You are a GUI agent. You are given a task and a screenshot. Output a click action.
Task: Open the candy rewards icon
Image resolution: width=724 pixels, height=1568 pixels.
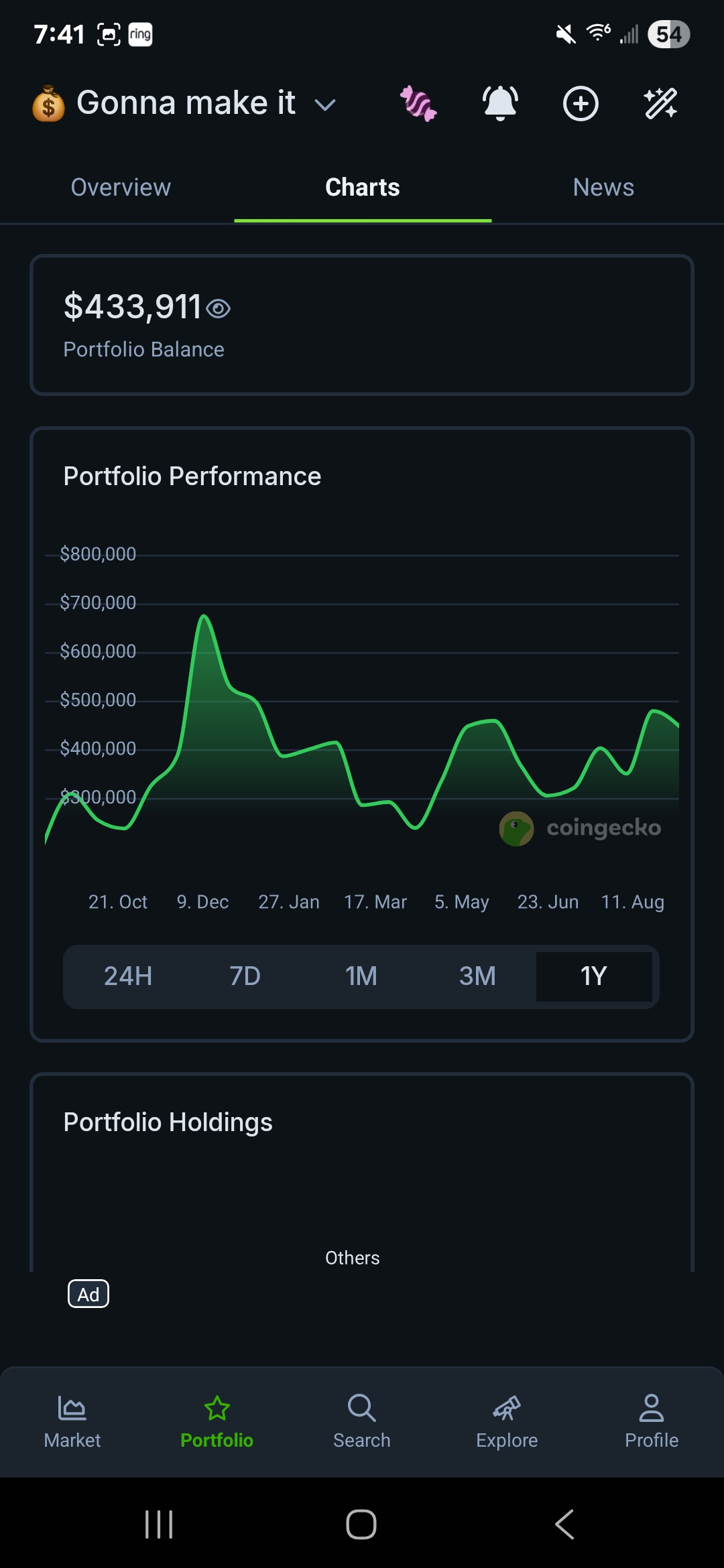[x=418, y=103]
